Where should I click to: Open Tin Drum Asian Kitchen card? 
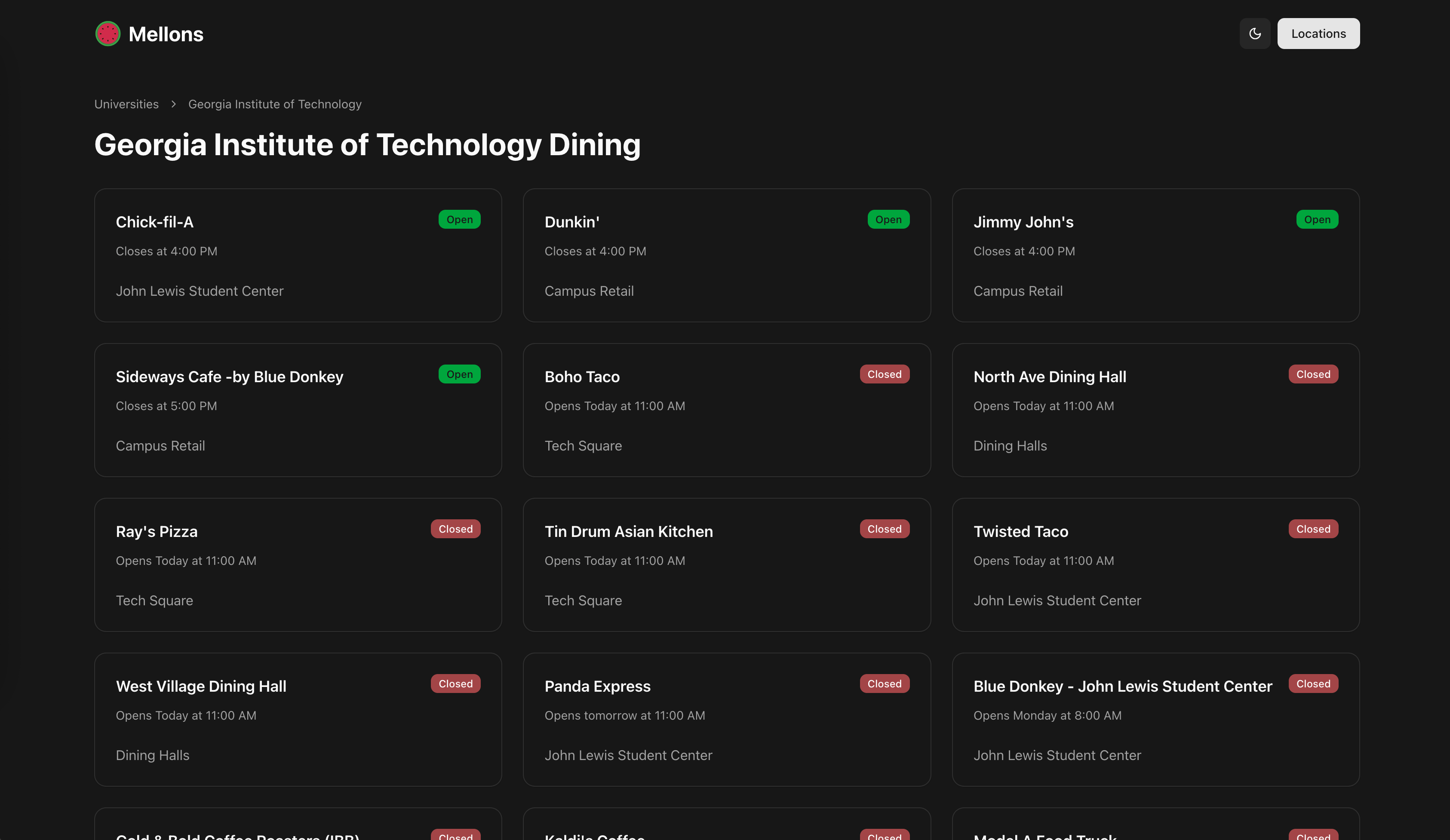click(726, 565)
